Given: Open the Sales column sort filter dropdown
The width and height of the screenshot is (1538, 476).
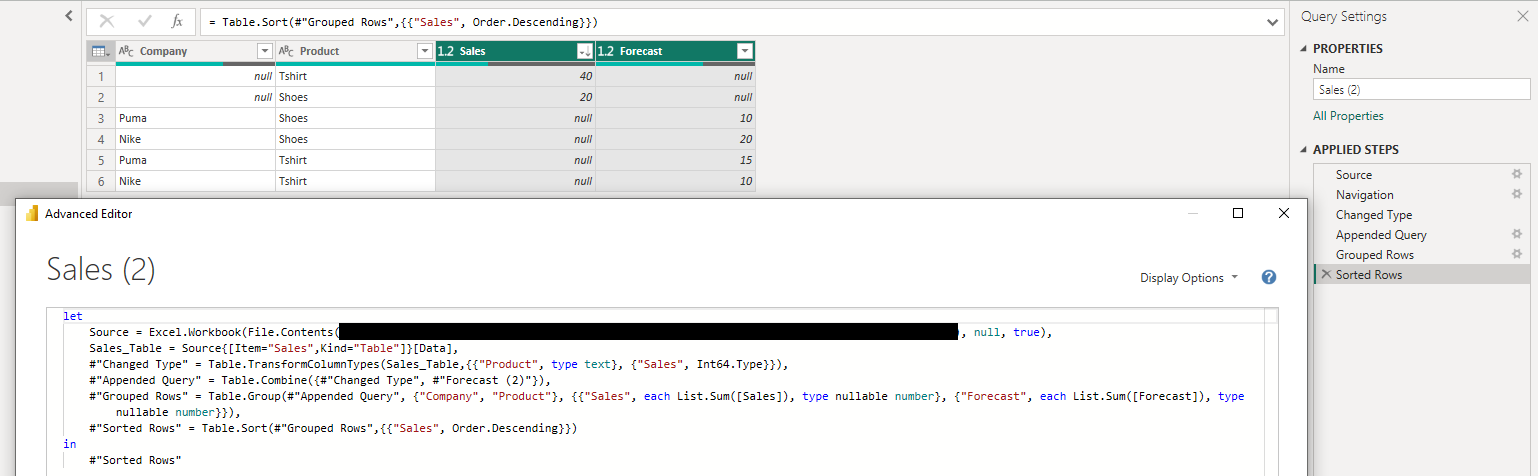Looking at the screenshot, I should point(584,51).
